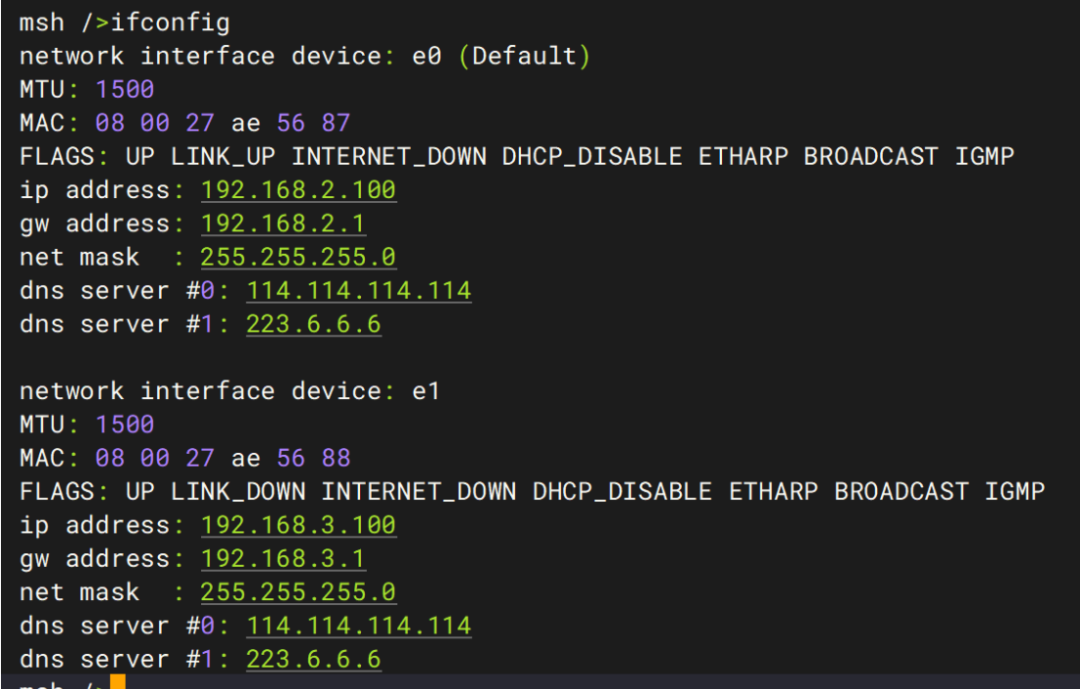
Task: Open e0 dns server #0 address 114.114.114.114
Action: point(358,291)
